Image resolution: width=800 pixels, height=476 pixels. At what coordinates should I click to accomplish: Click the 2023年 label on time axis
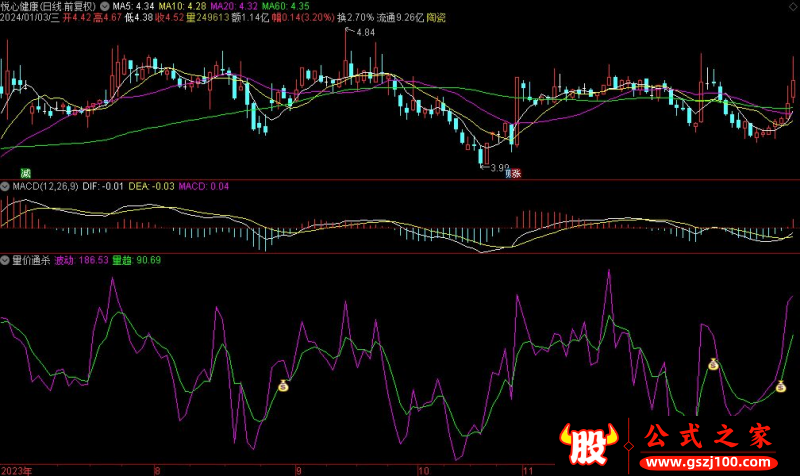point(17,469)
